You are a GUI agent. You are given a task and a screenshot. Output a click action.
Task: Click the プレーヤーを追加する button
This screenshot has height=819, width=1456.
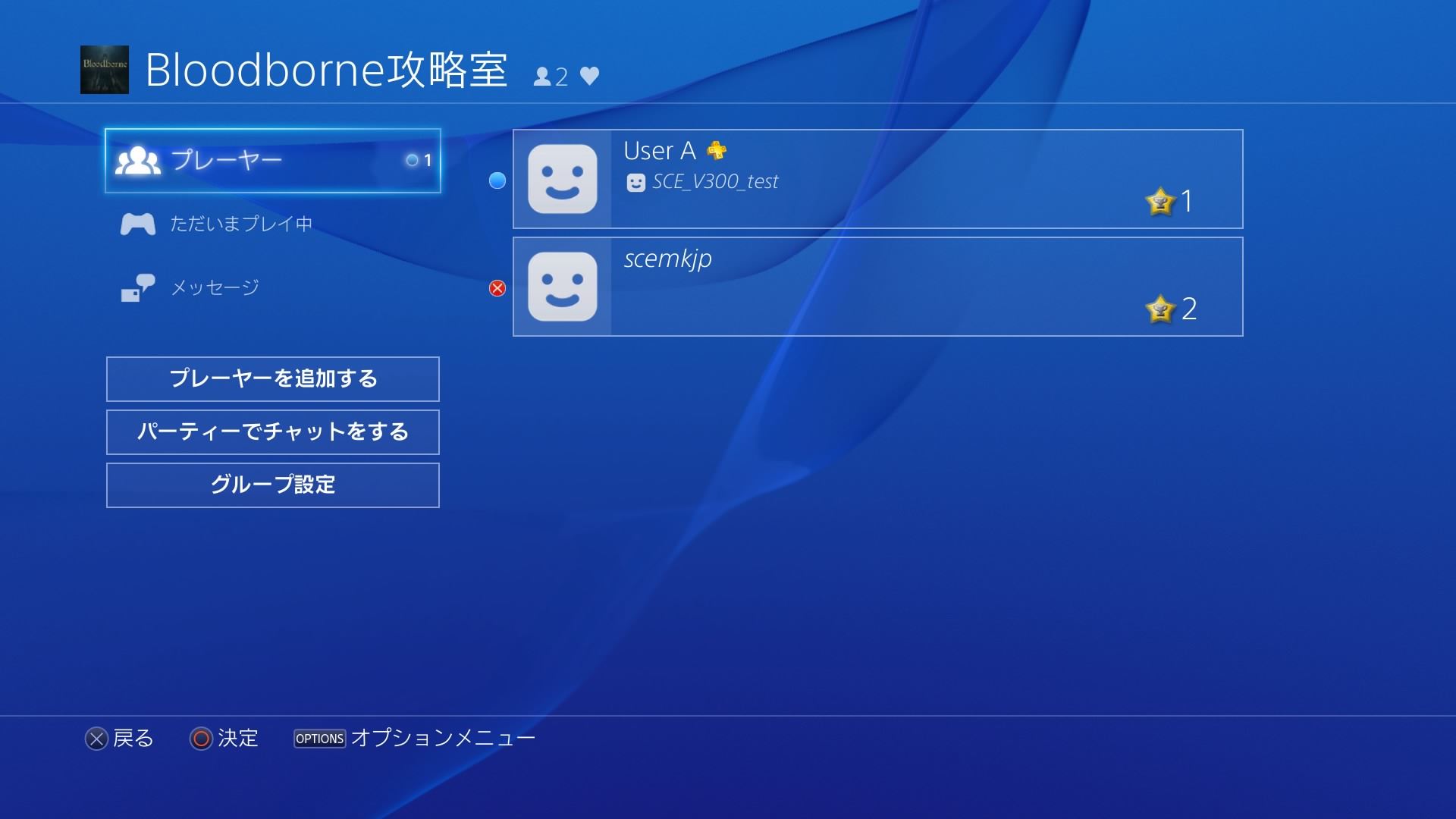click(x=273, y=379)
